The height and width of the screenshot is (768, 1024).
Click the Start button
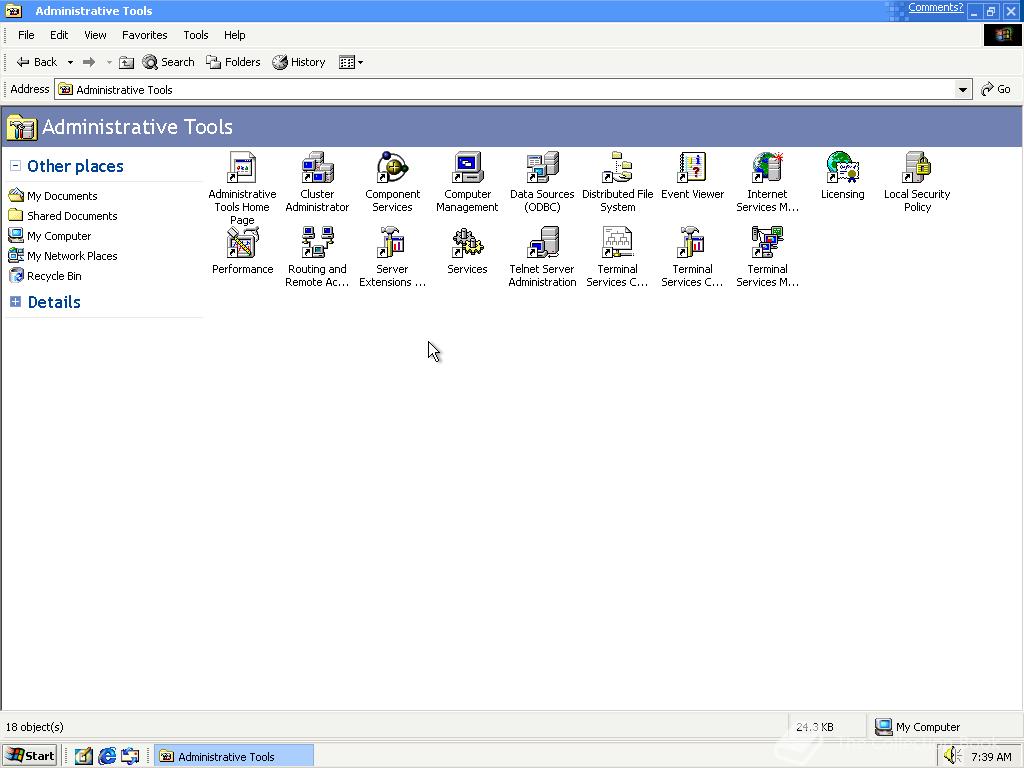(30, 756)
